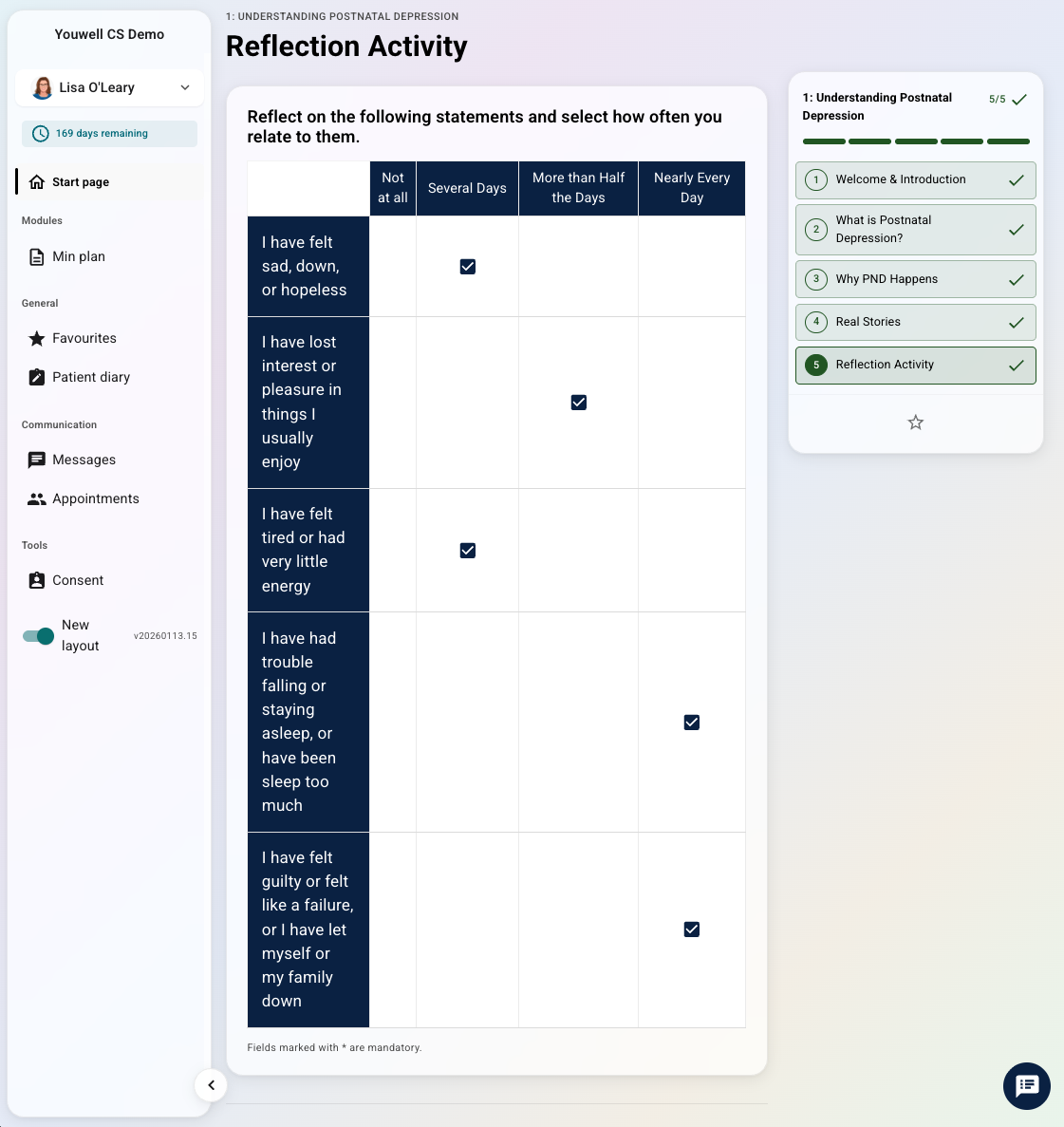Screen dimensions: 1064x1127
Task: Toggle the New layout switch
Action: pyautogui.click(x=38, y=636)
